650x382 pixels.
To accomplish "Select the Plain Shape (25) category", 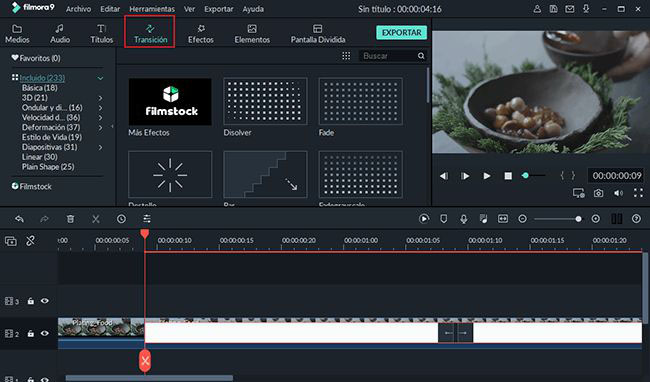I will (48, 167).
